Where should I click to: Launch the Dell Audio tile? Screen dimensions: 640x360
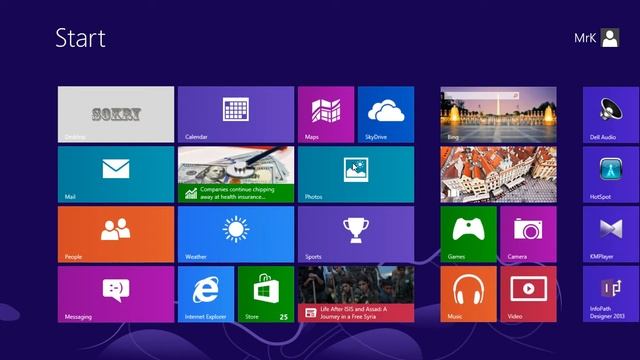(611, 114)
